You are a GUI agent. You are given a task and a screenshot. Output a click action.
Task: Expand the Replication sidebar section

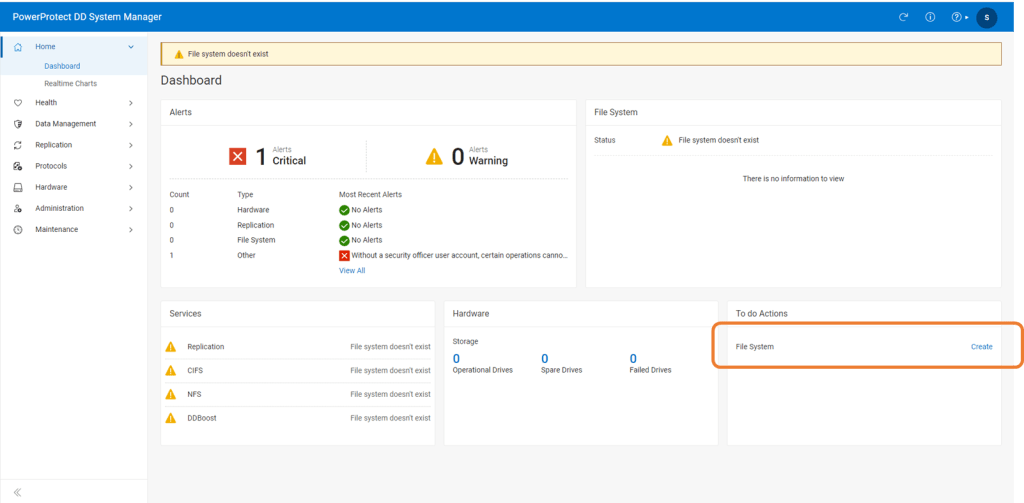[x=130, y=145]
